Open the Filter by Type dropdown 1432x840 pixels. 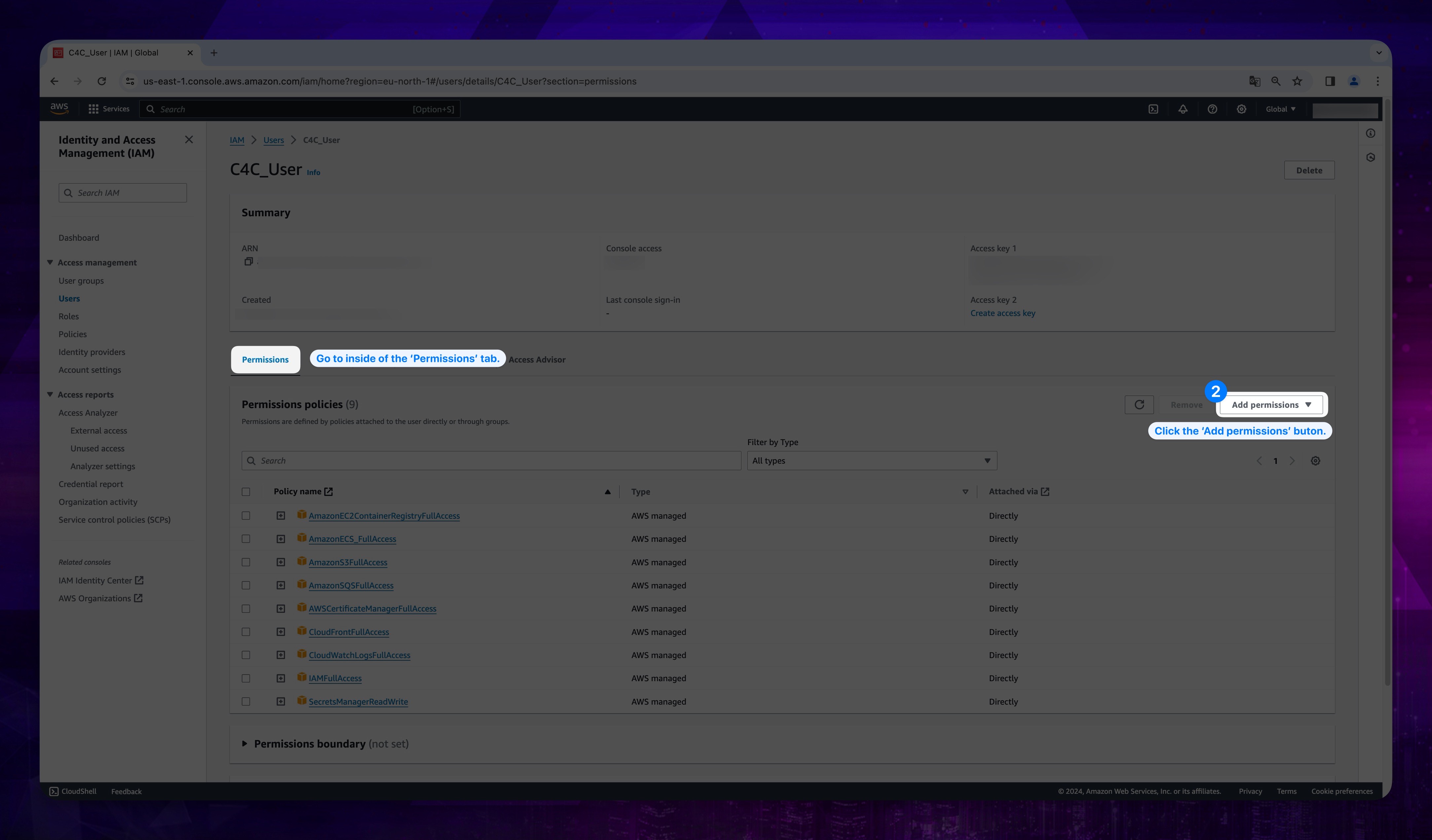(x=872, y=461)
